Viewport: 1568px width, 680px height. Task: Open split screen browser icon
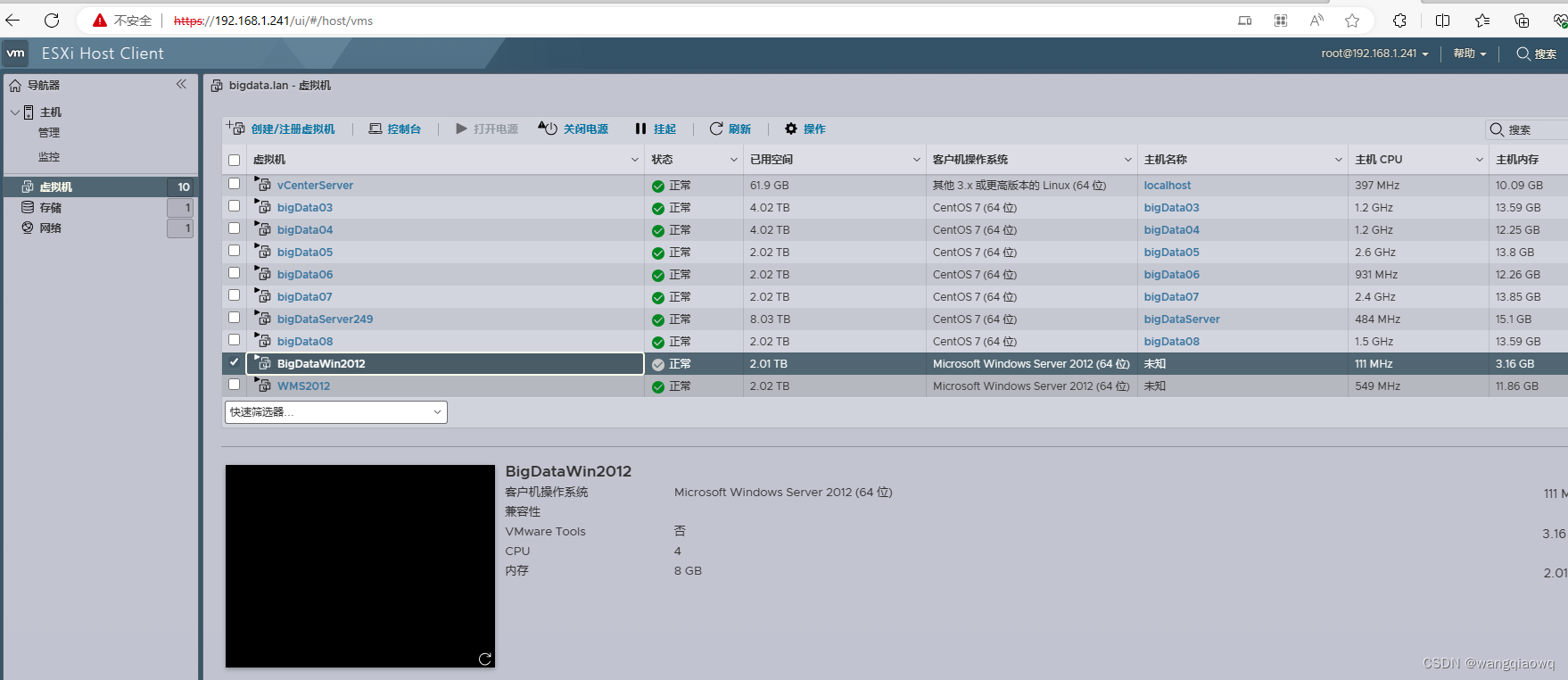pyautogui.click(x=1442, y=21)
